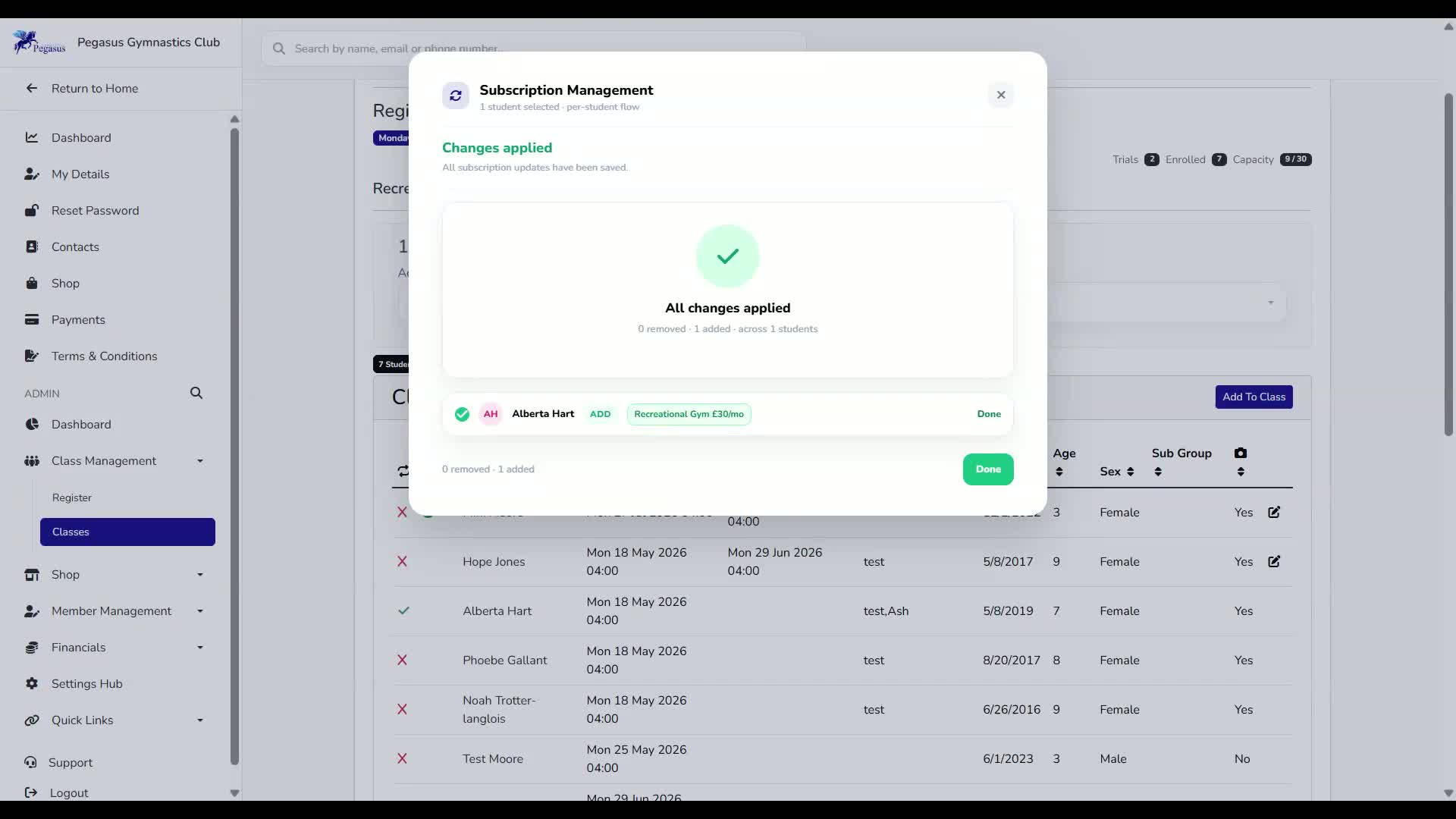1456x819 pixels.
Task: Click the Pegasus club logo
Action: click(x=39, y=42)
